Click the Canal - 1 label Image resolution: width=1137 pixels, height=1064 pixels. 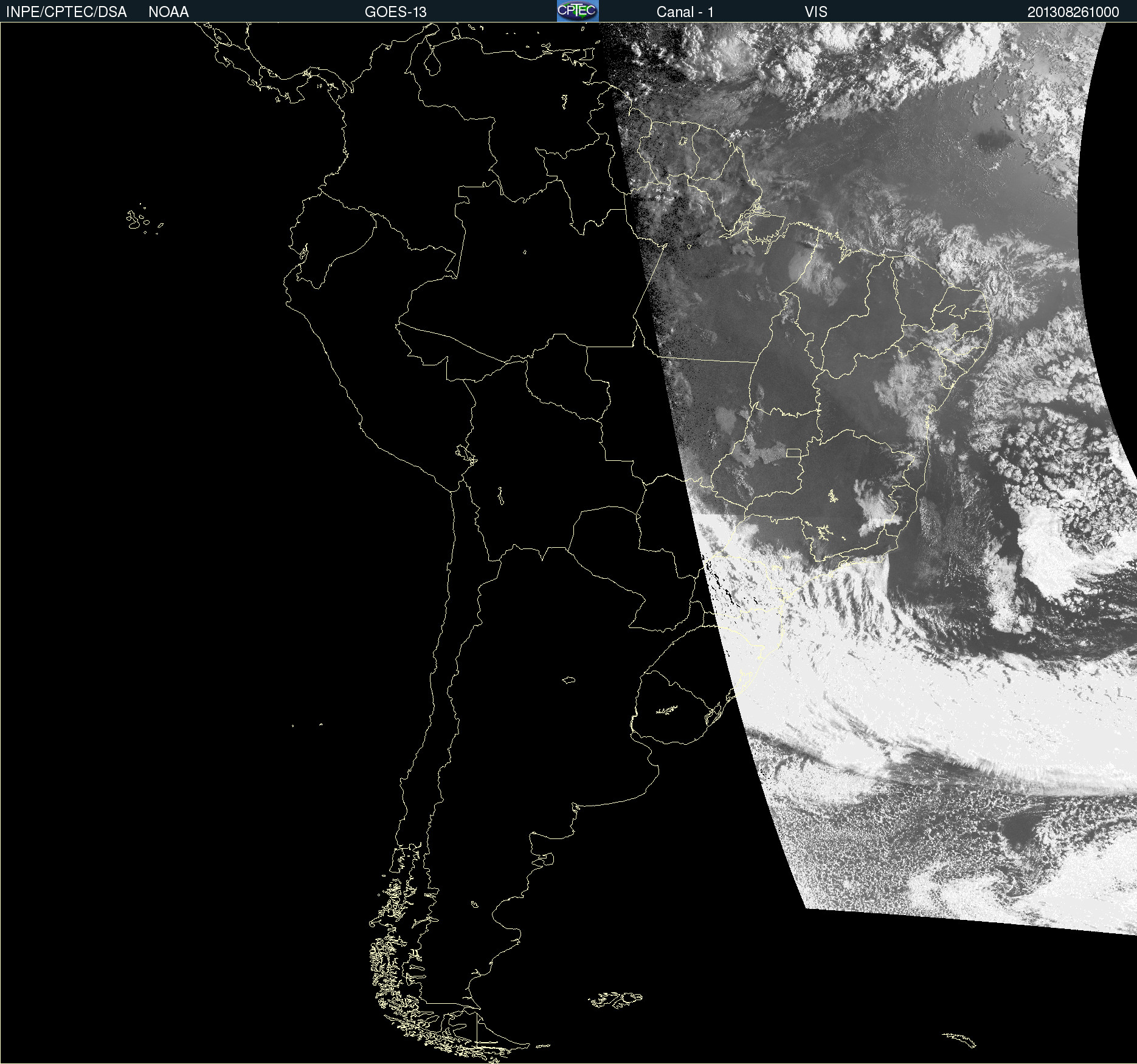click(x=685, y=12)
